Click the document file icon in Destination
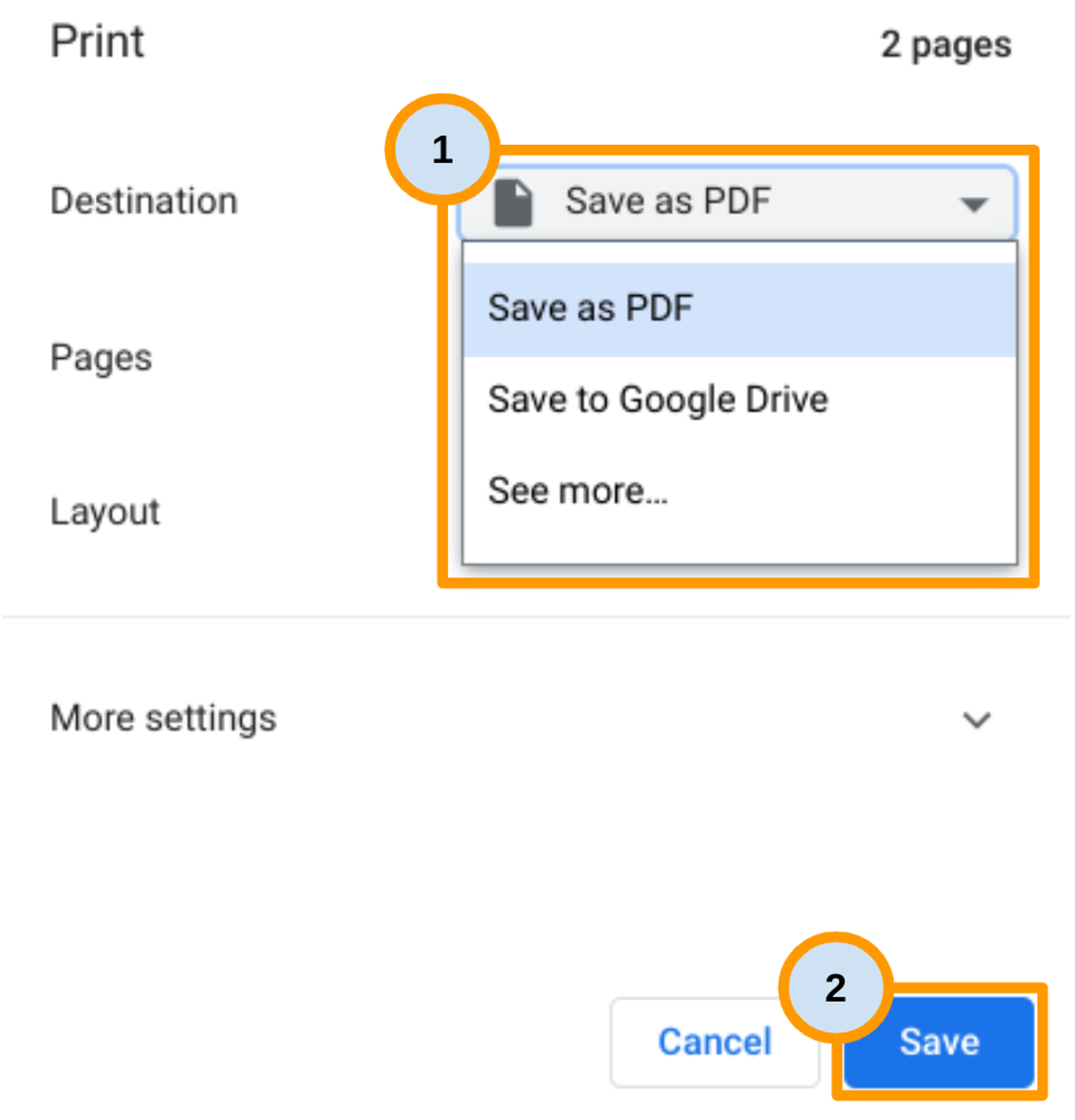Viewport: 1075px width, 1120px height. (513, 203)
